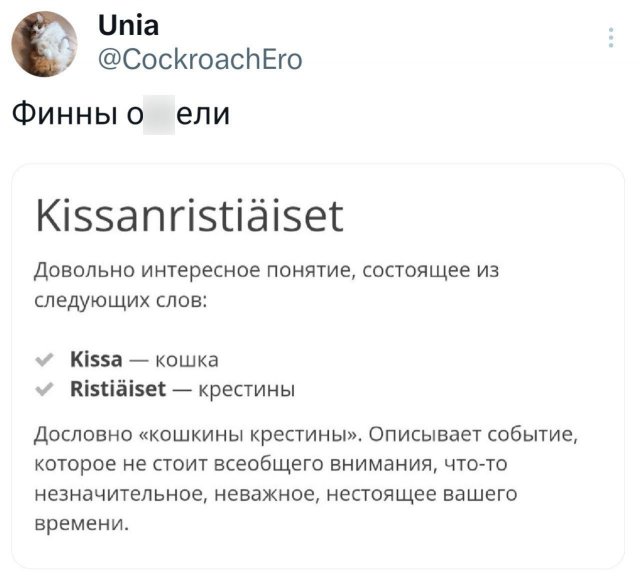The height and width of the screenshot is (583, 640).
Task: Select the bold word Ristiäiset in the list
Action: point(118,388)
